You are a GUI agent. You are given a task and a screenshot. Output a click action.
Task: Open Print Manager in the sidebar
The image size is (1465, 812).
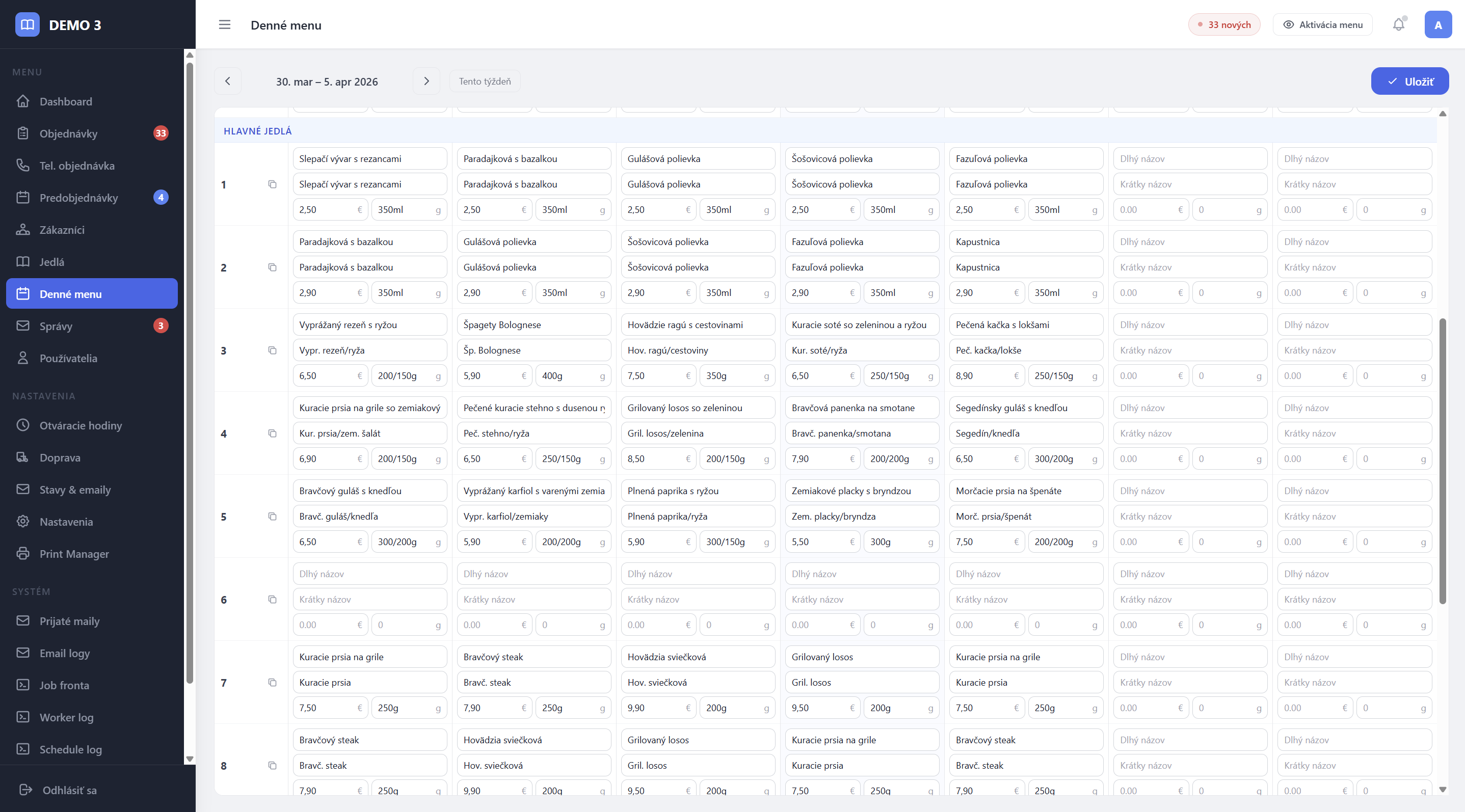pos(74,554)
